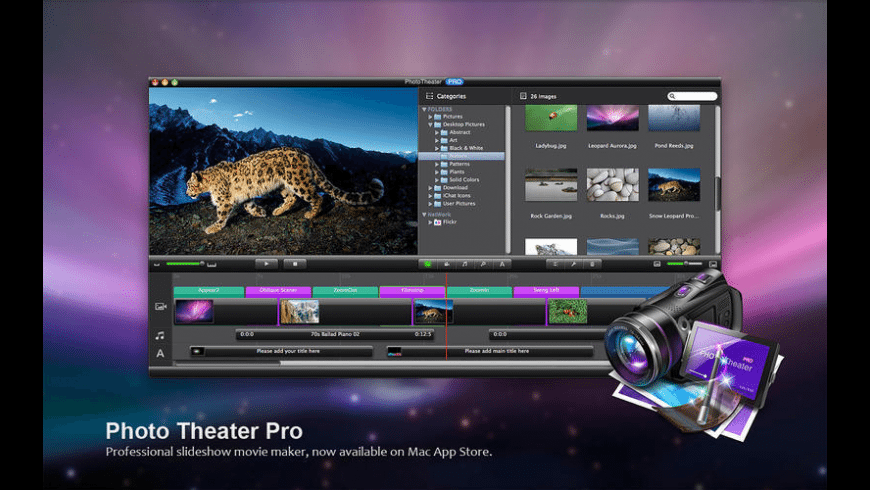This screenshot has height=490, width=870.
Task: Click the video track camera icon
Action: [x=161, y=306]
